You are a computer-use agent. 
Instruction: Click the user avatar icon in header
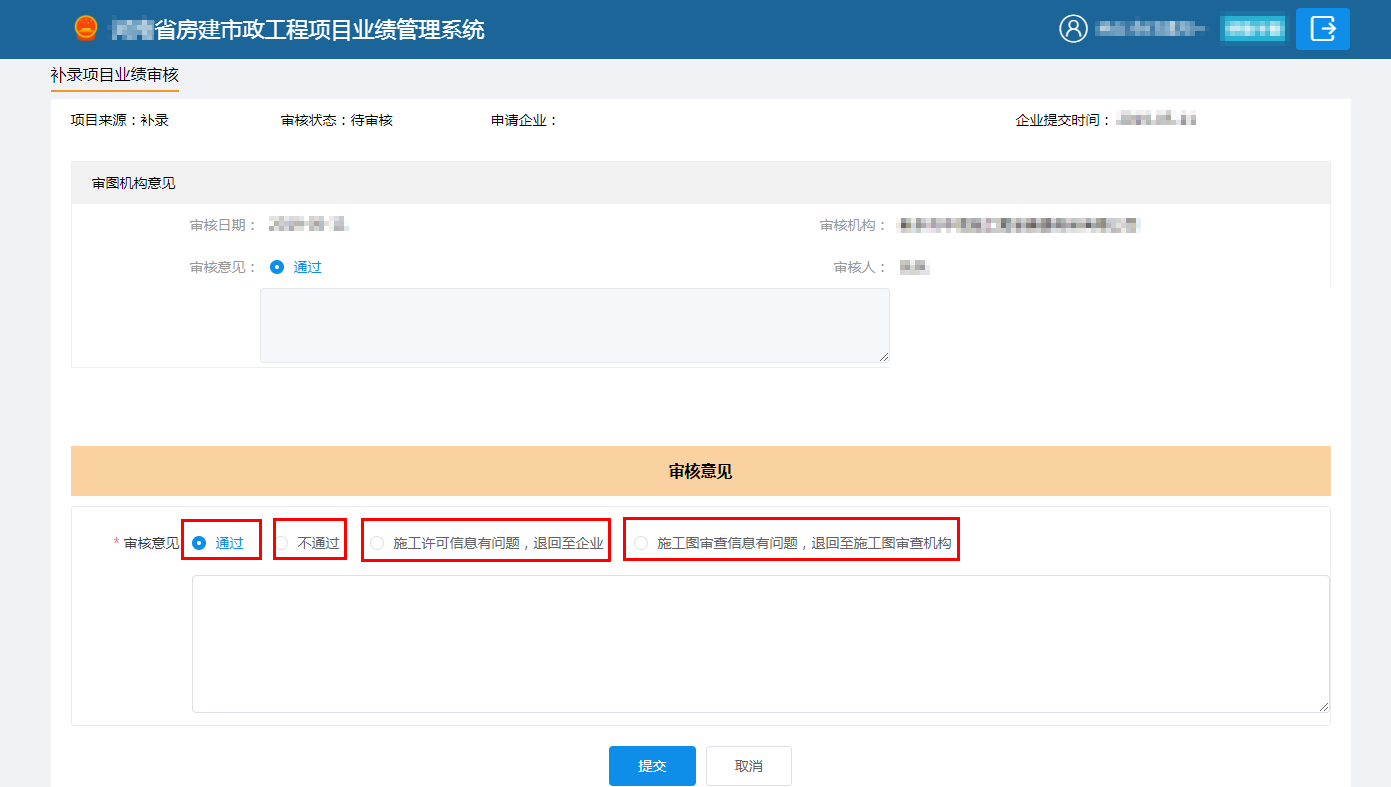click(1073, 29)
